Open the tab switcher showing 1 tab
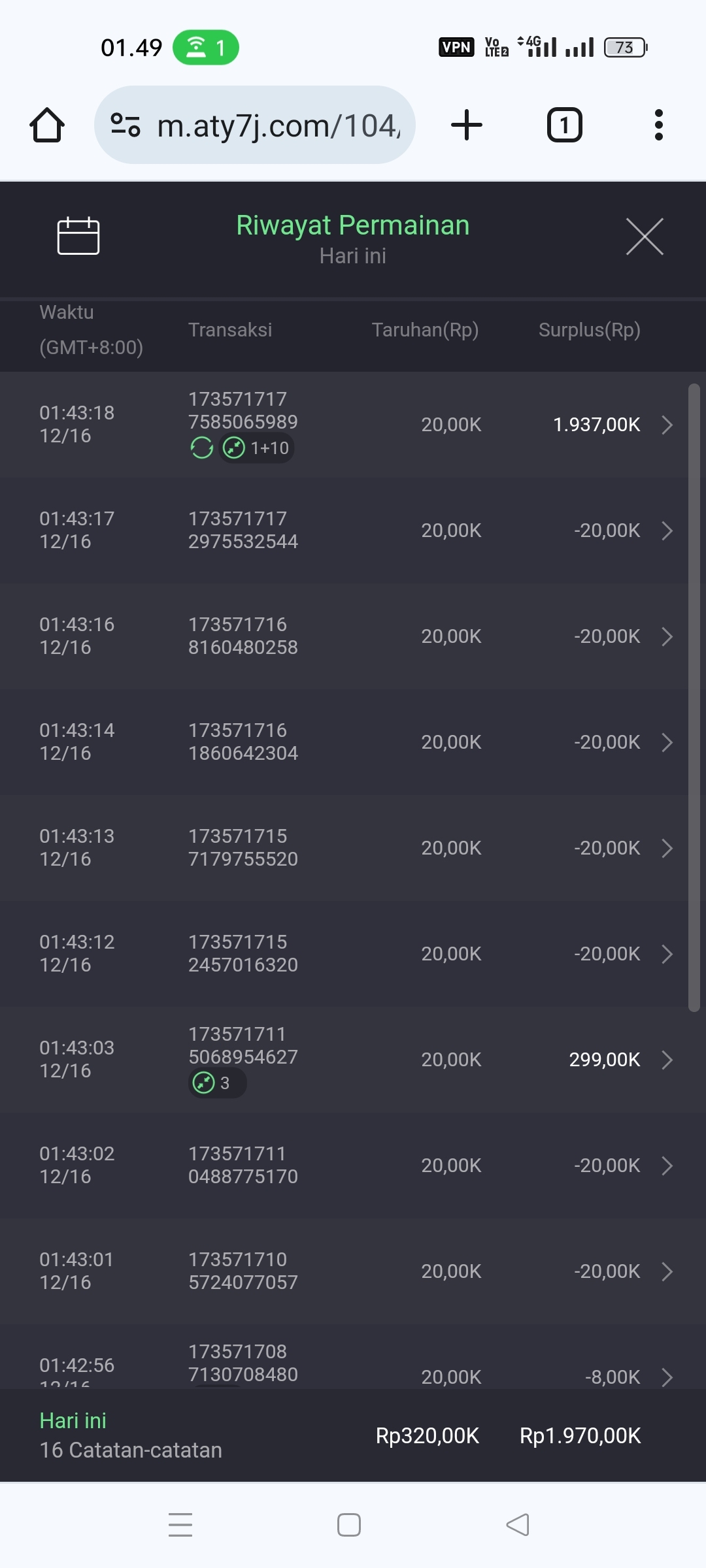Viewport: 706px width, 1568px height. [x=564, y=125]
